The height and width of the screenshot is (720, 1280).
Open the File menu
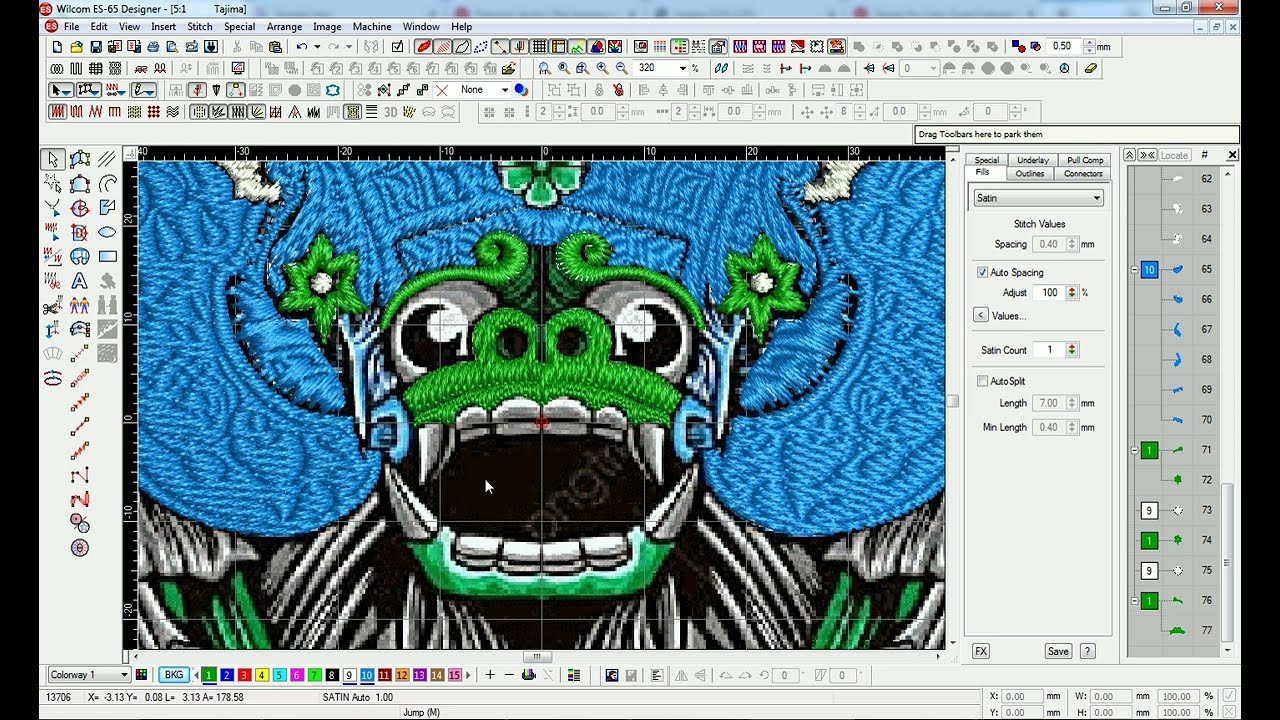72,27
